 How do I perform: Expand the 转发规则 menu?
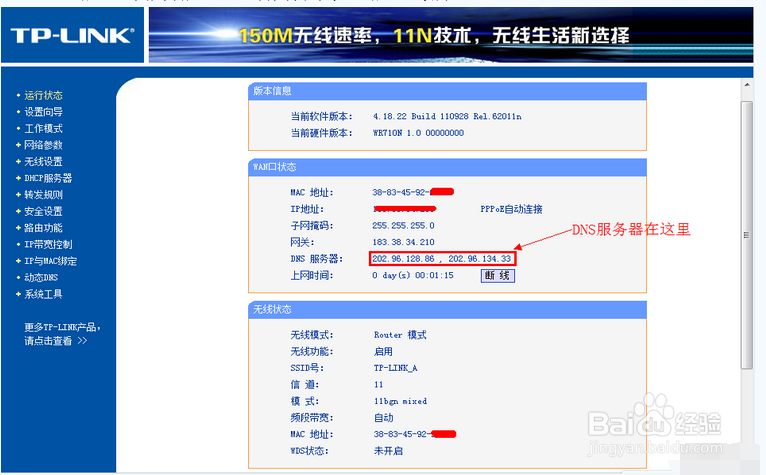click(x=43, y=195)
